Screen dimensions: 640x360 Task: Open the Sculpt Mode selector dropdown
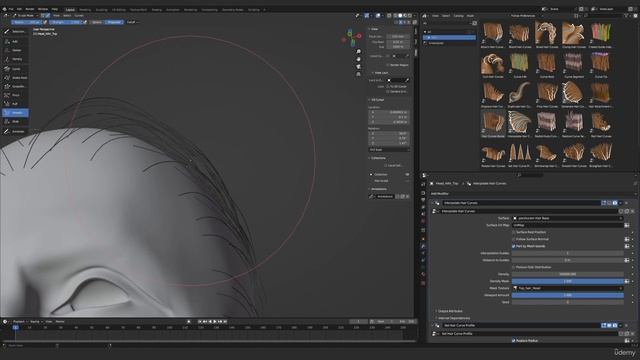pos(25,16)
